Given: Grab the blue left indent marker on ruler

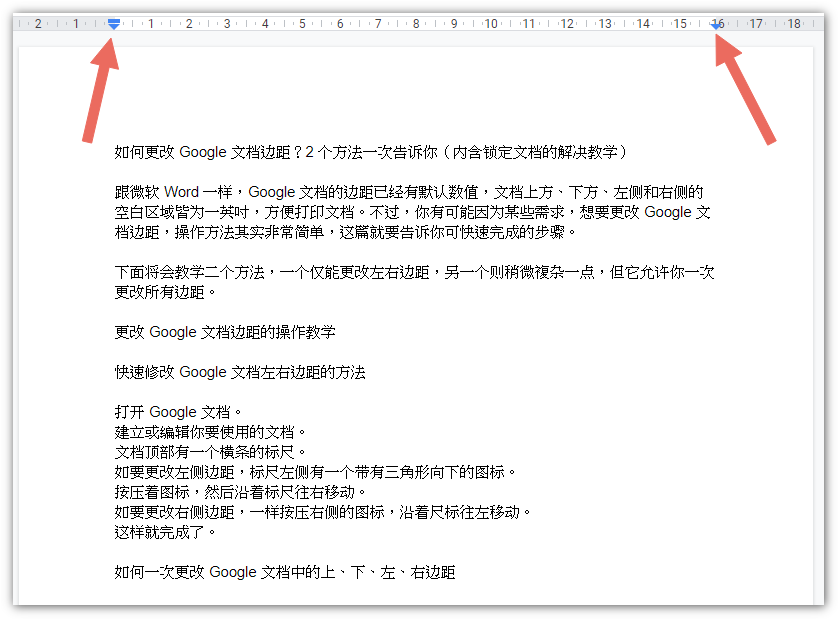Looking at the screenshot, I should click(113, 24).
